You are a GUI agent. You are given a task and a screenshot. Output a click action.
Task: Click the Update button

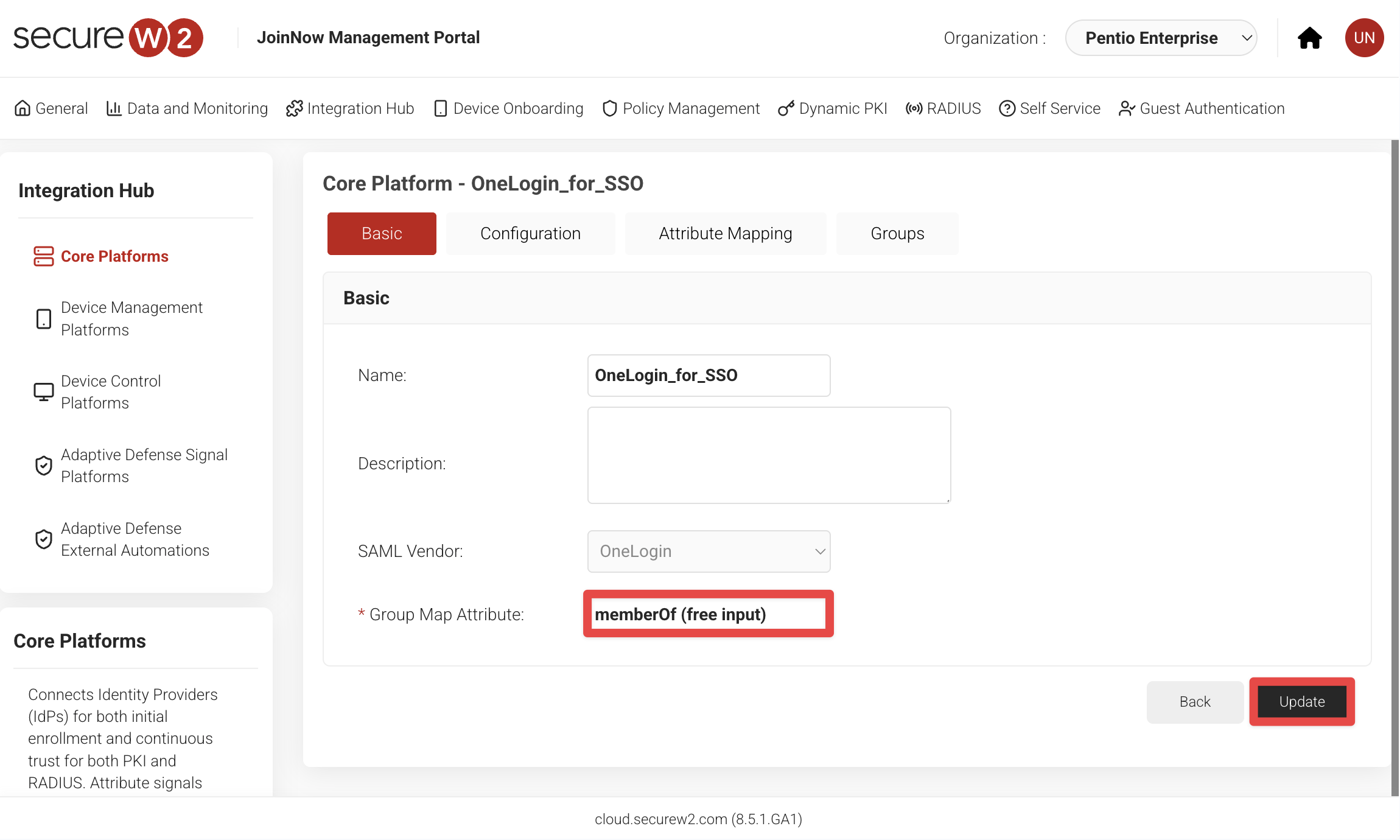[x=1302, y=702]
